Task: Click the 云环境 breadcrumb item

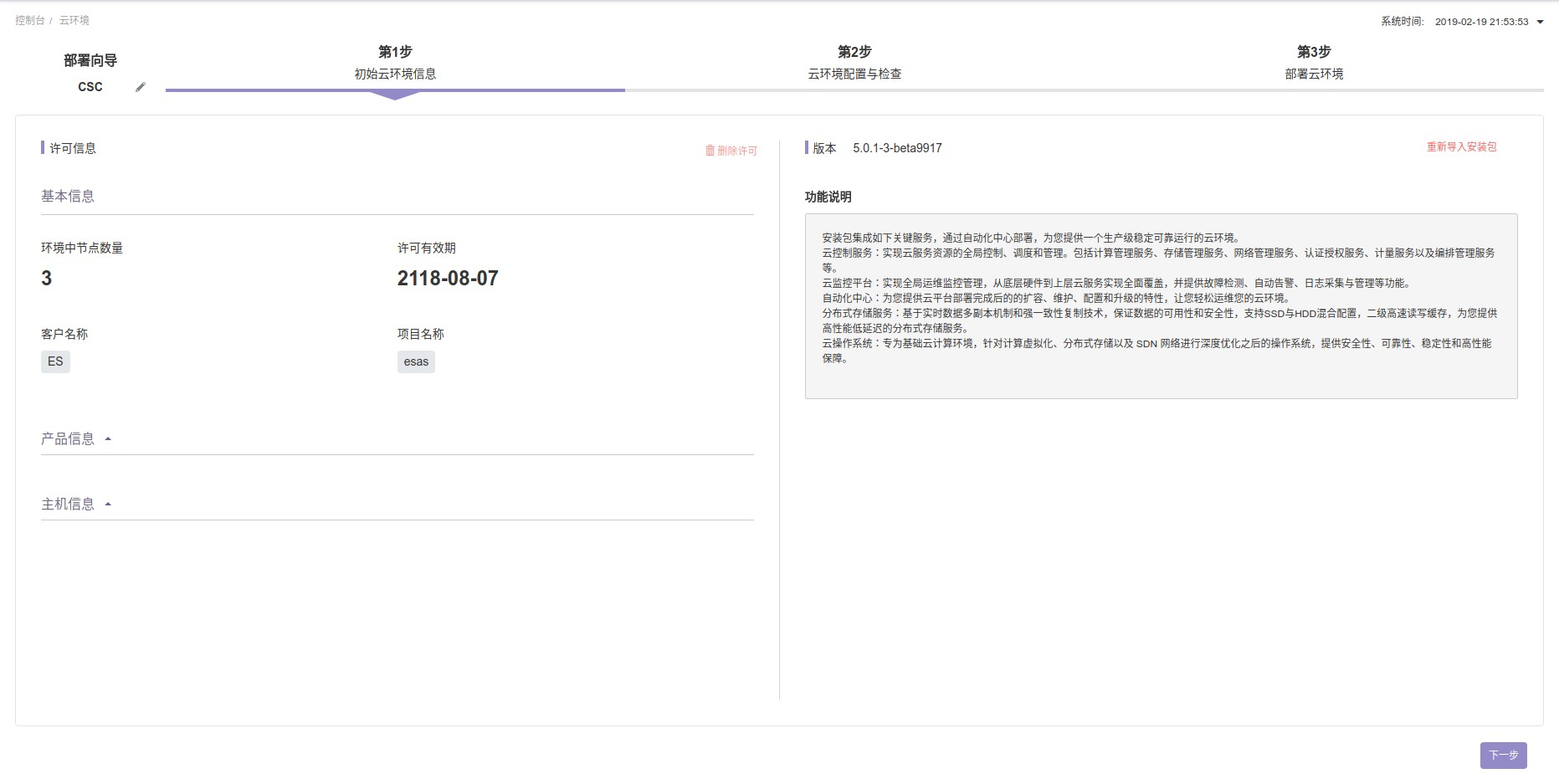Action: click(74, 20)
